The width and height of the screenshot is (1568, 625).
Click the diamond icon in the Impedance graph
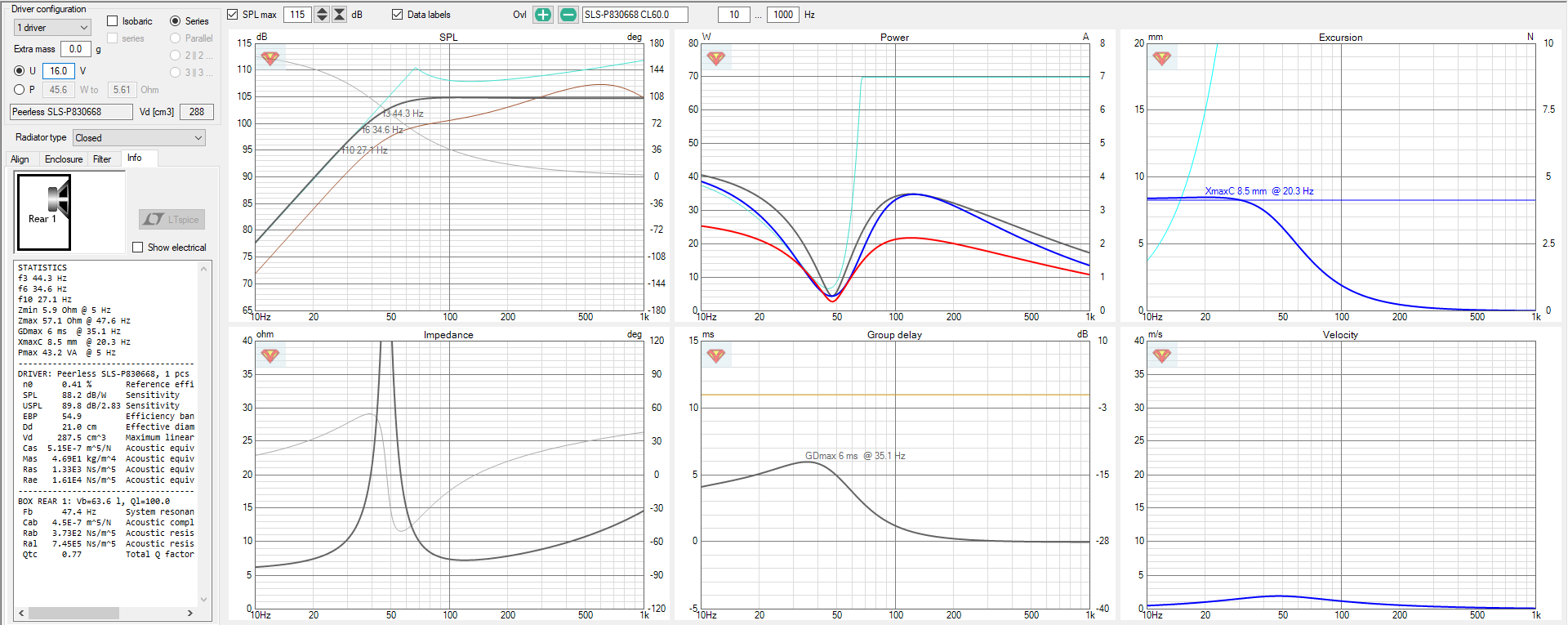coord(270,355)
